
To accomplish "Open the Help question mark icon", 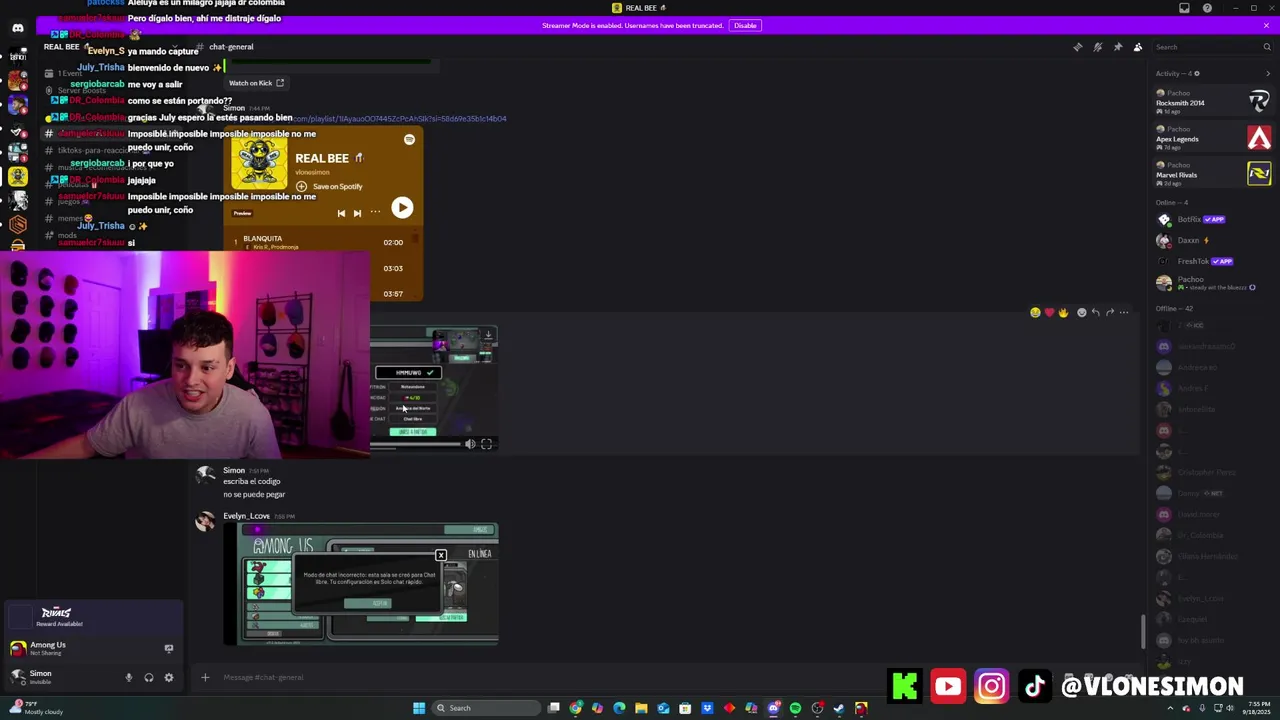I will tap(1207, 8).
